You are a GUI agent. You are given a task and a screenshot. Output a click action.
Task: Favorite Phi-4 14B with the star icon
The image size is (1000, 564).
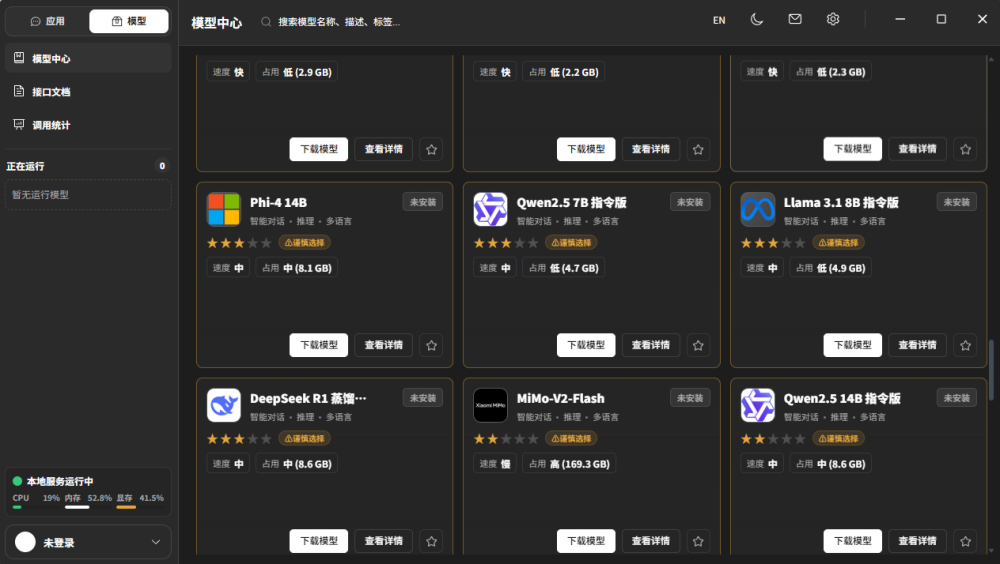coord(431,345)
